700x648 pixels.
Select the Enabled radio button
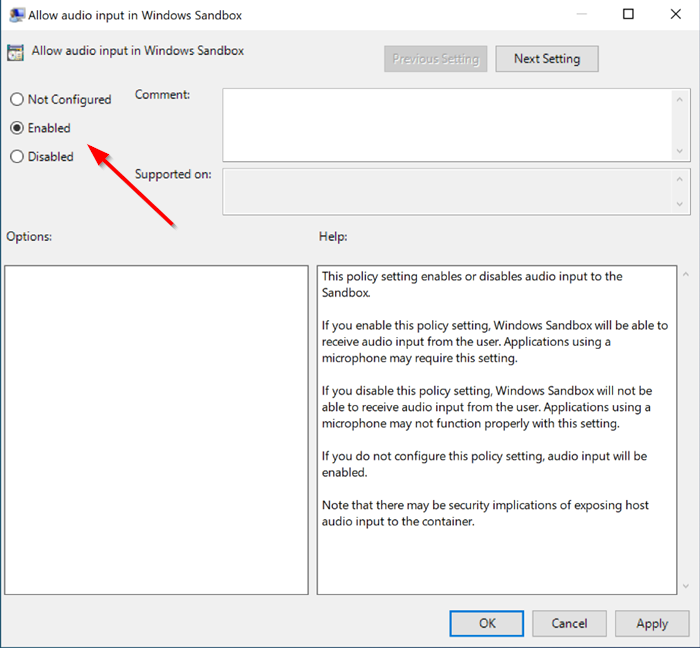coord(17,128)
